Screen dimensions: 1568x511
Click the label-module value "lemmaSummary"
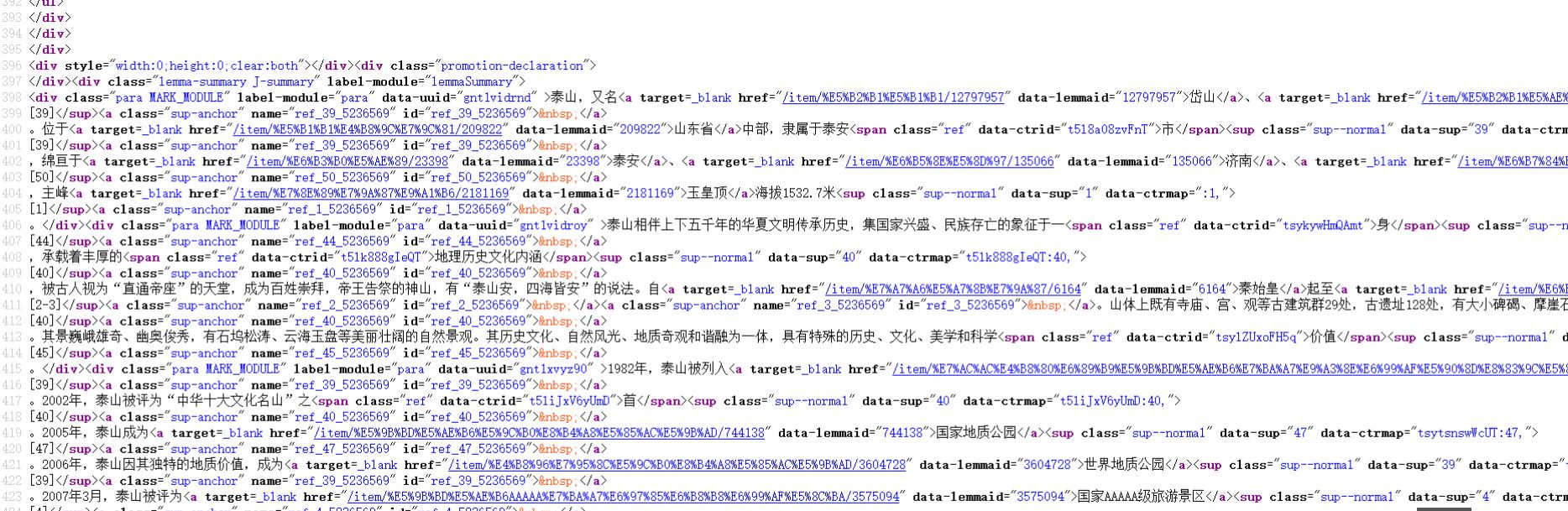coord(472,81)
